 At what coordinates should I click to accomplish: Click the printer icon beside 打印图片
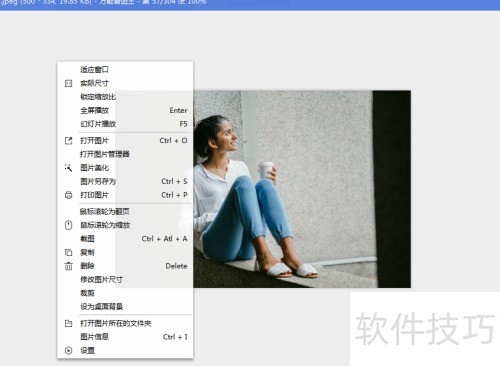[x=68, y=195]
